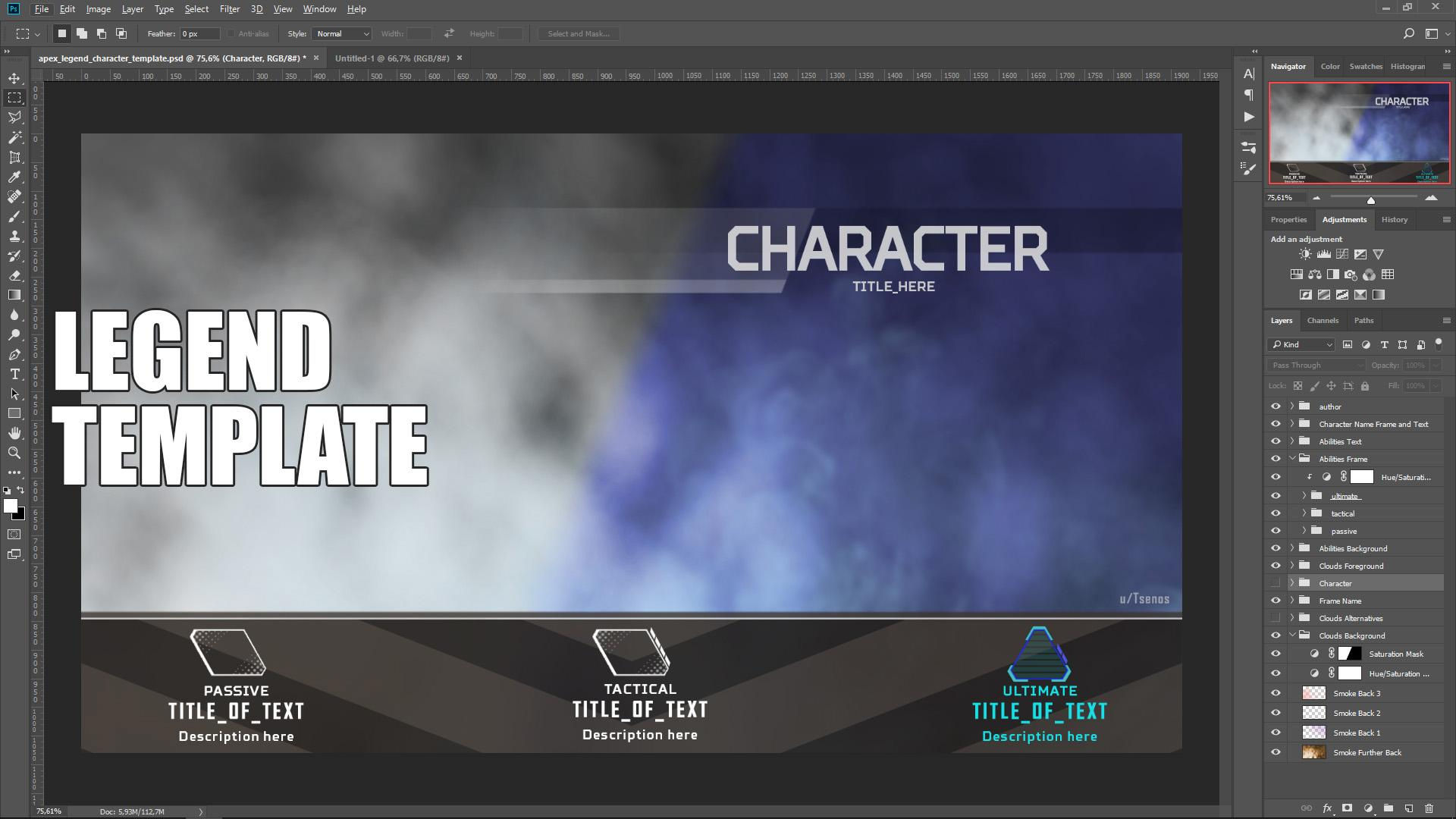
Task: Select the Eyedropper tool
Action: pos(14,177)
